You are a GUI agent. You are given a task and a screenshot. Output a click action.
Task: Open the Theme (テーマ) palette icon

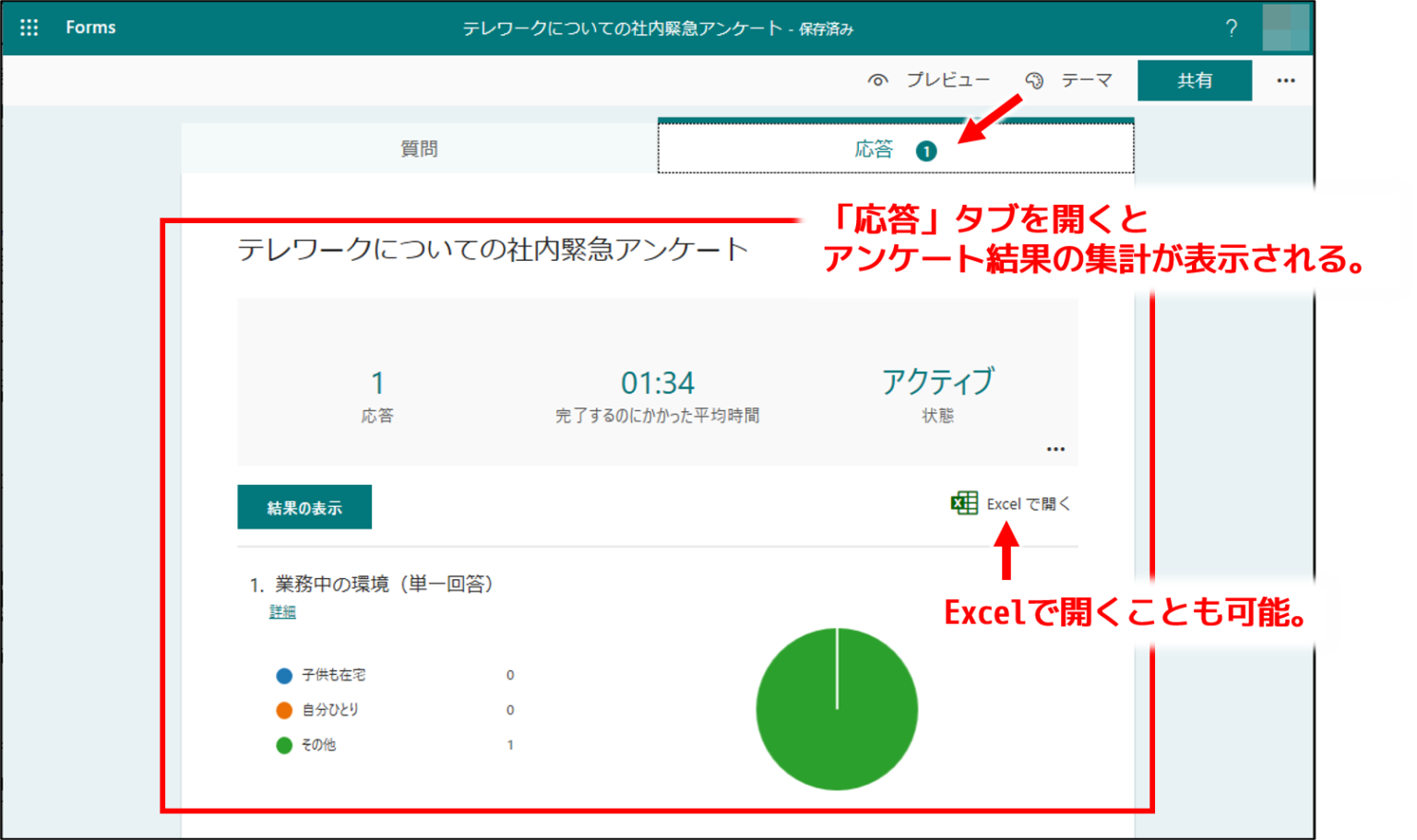pyautogui.click(x=1034, y=79)
